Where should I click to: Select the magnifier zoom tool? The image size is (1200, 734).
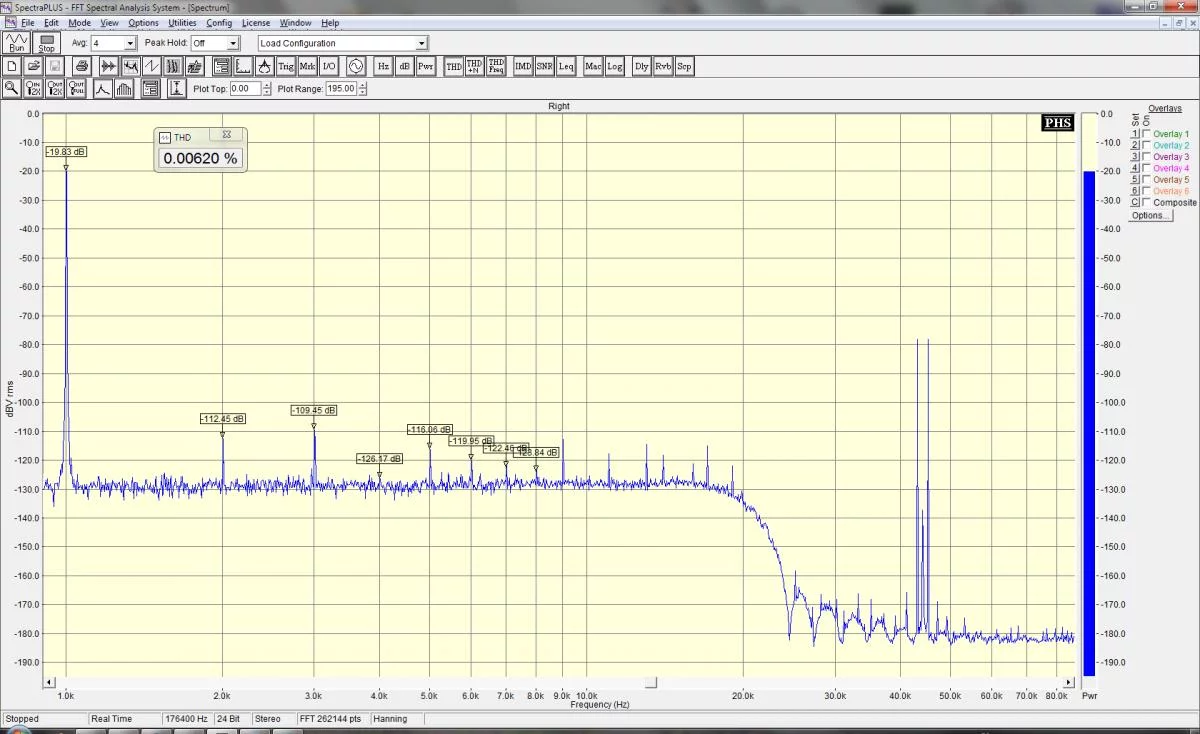pyautogui.click(x=12, y=88)
